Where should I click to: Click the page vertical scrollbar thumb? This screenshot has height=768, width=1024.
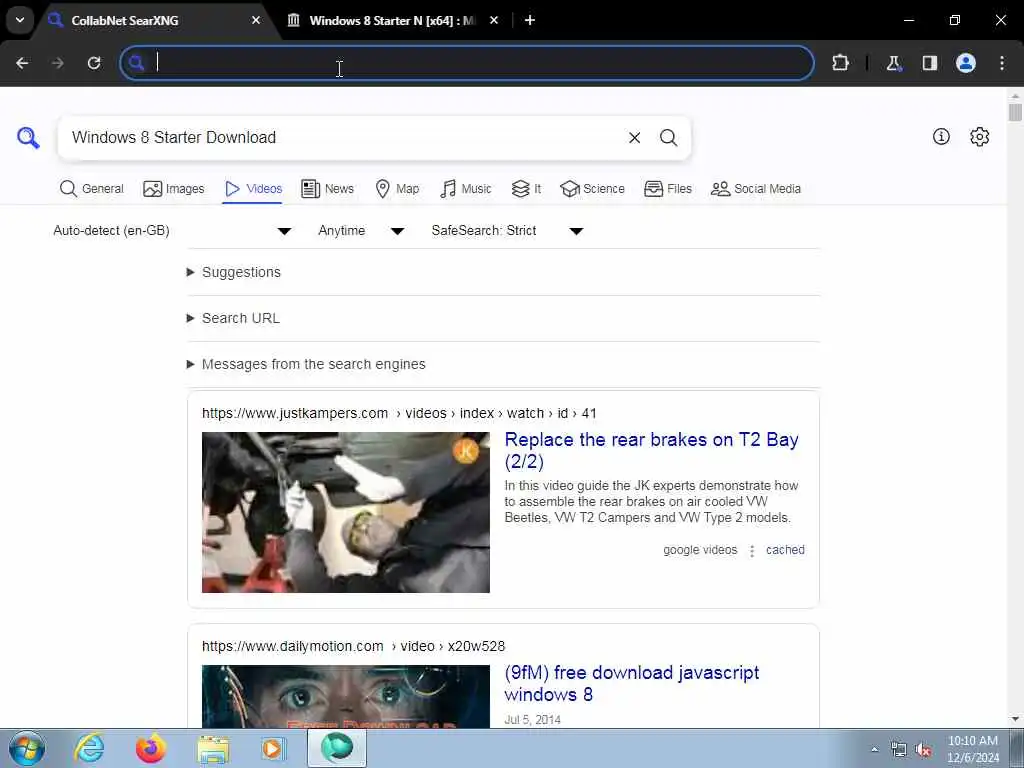coord(1015,112)
